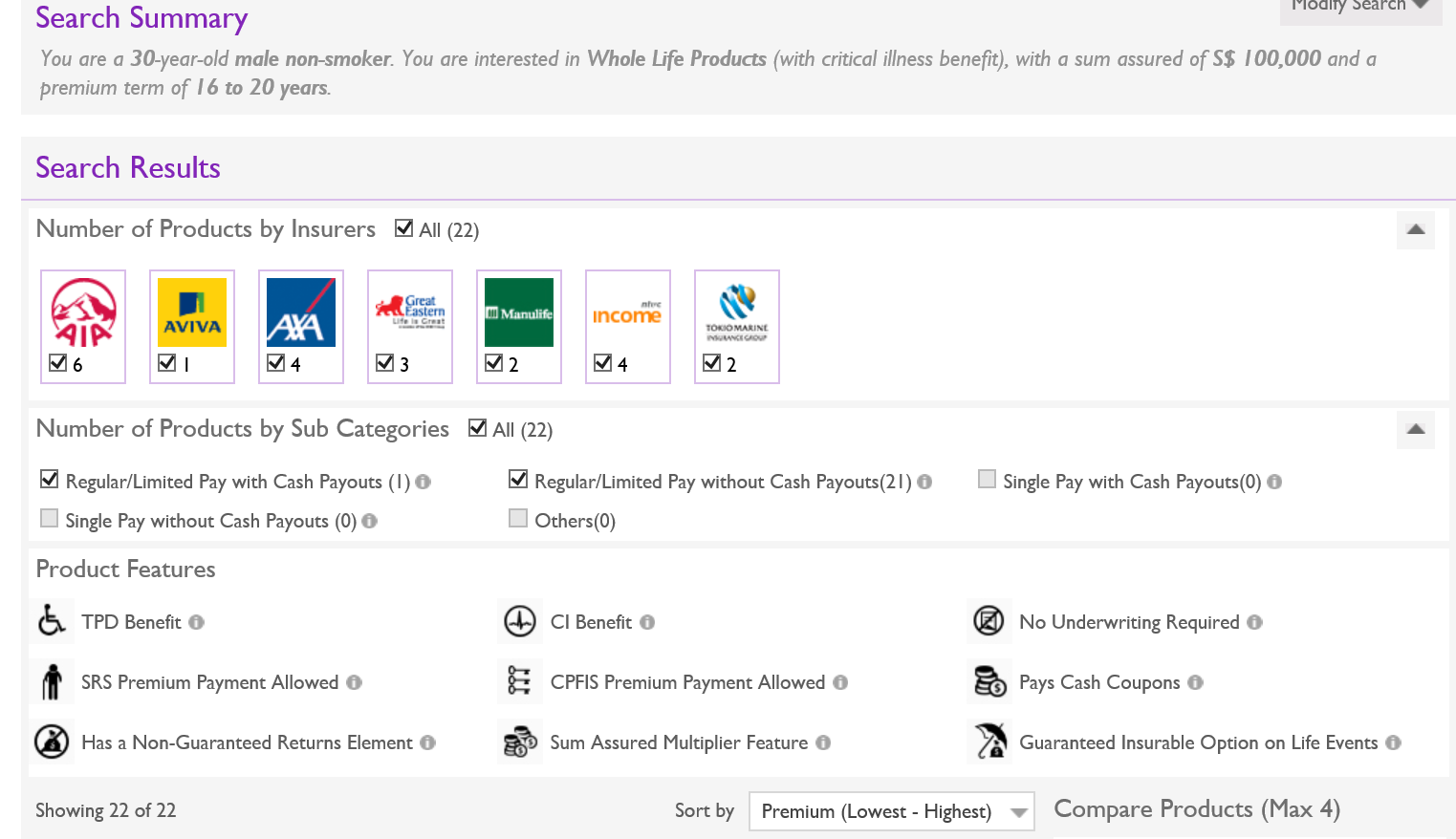Click the CI Benefit heartbeat icon

(520, 621)
